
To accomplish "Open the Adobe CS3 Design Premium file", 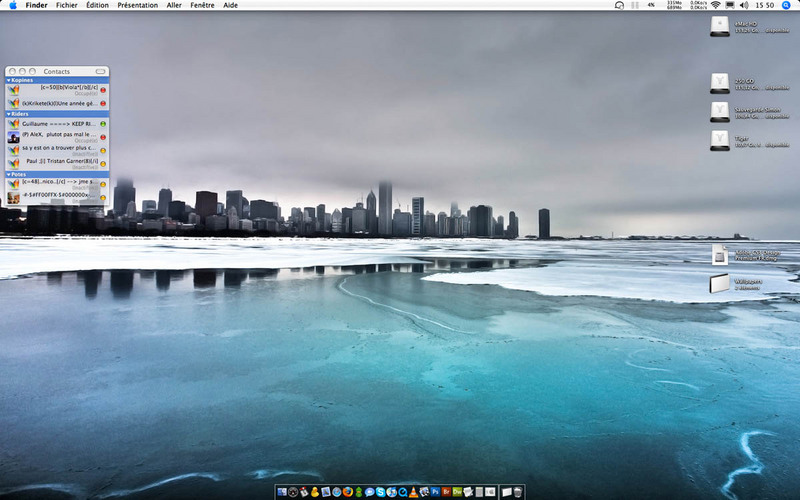I will click(x=720, y=254).
